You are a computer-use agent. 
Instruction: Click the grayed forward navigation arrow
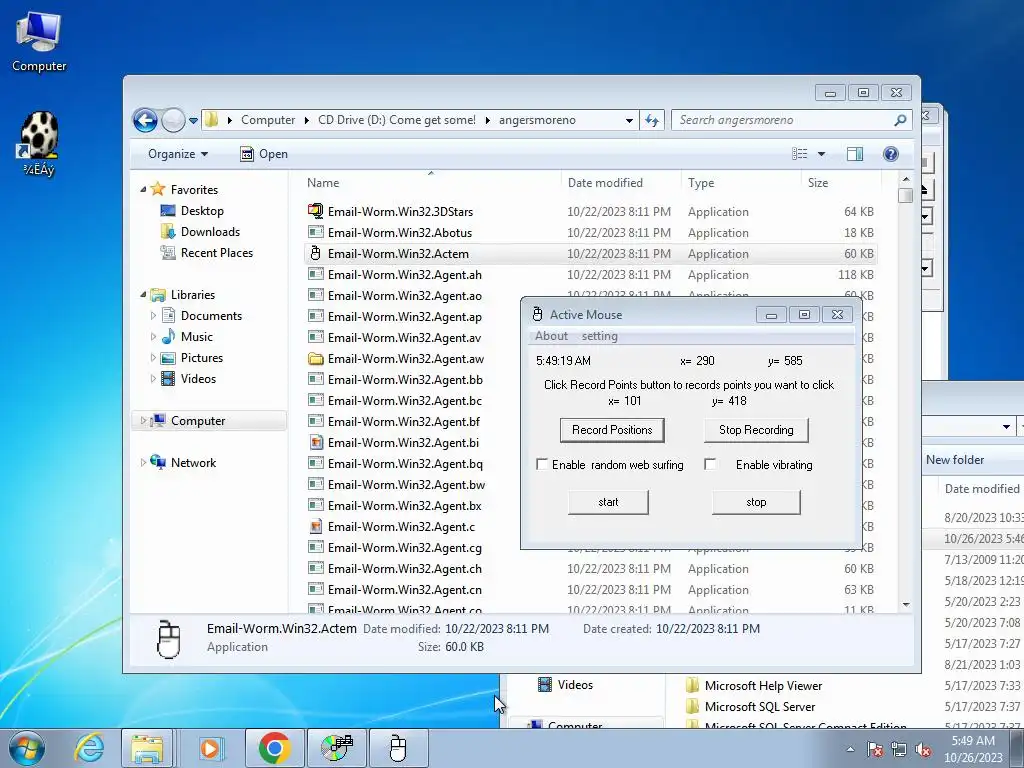[173, 120]
